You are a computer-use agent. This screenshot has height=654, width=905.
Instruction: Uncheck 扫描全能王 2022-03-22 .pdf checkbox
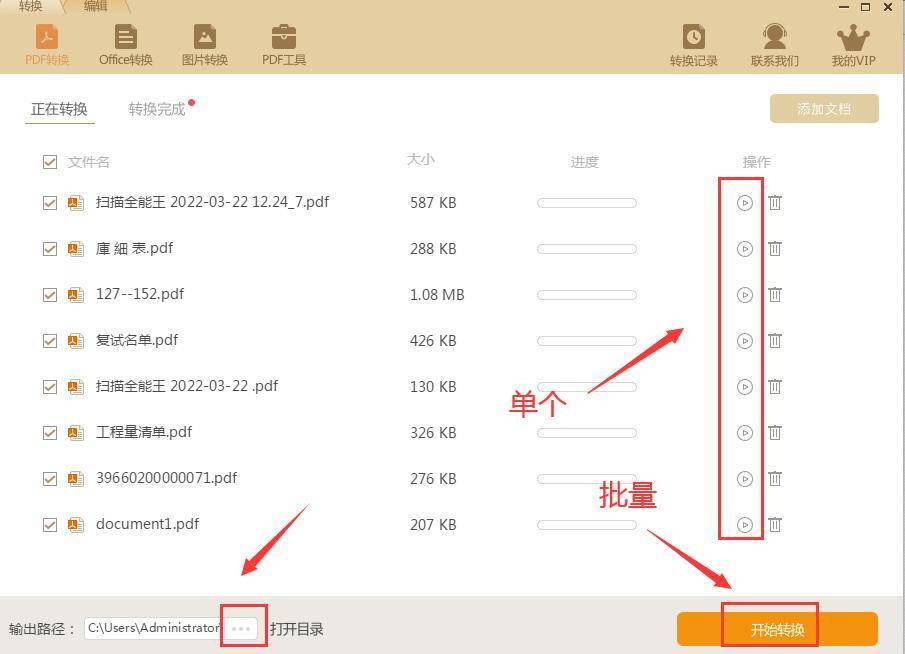pos(50,387)
